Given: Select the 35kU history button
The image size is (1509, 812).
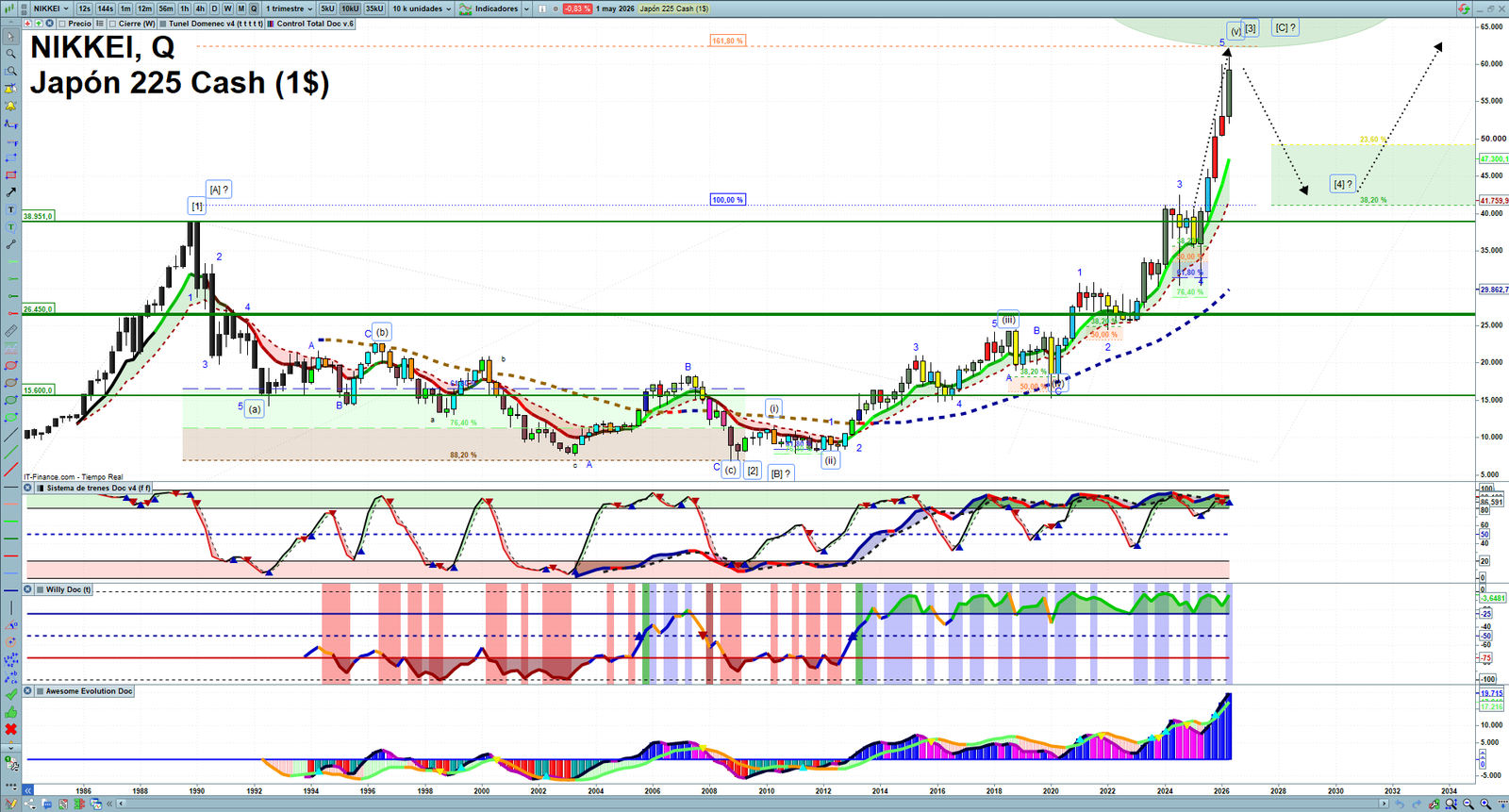Looking at the screenshot, I should [x=374, y=8].
